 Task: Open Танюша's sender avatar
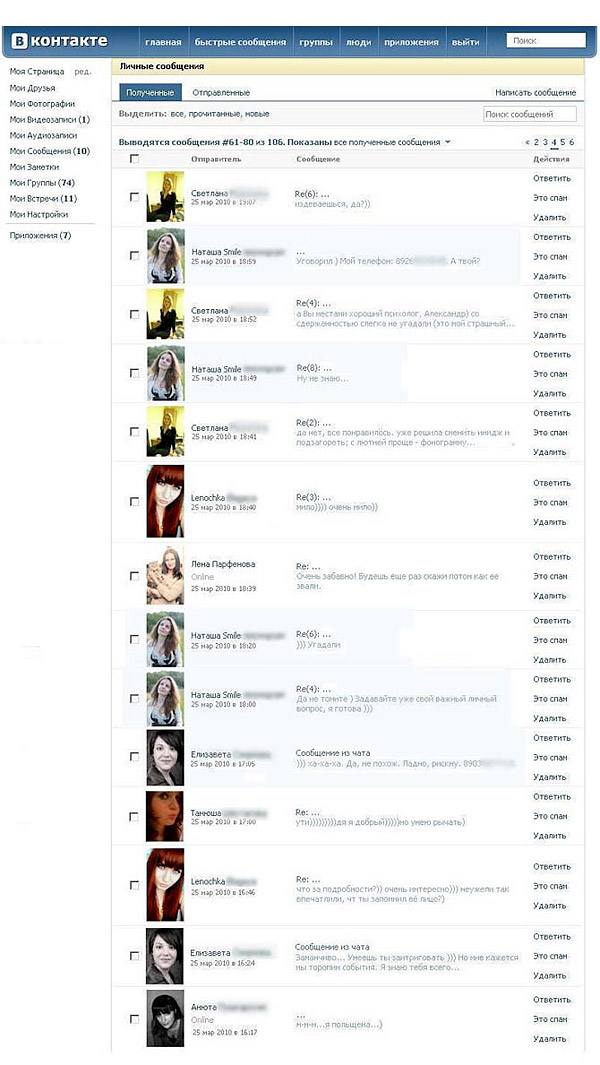pos(165,816)
